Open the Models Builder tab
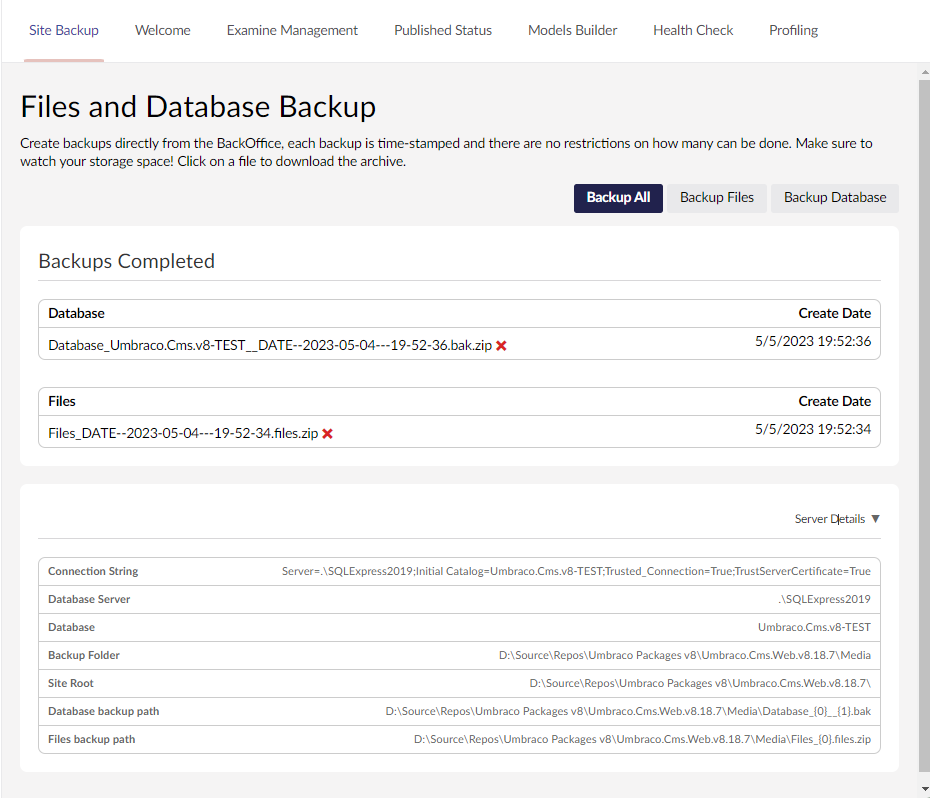Image resolution: width=930 pixels, height=798 pixels. coord(572,30)
